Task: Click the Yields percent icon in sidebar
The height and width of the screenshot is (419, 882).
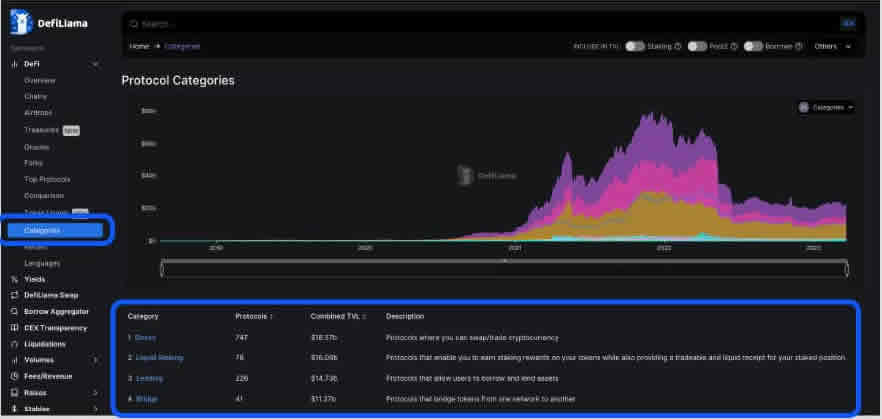Action: click(x=14, y=279)
